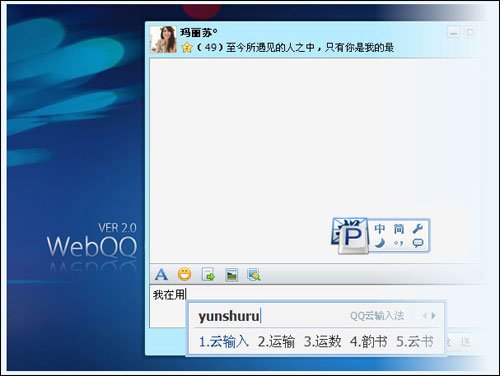The width and height of the screenshot is (500, 376).
Task: Click the contact avatar photo
Action: [163, 39]
